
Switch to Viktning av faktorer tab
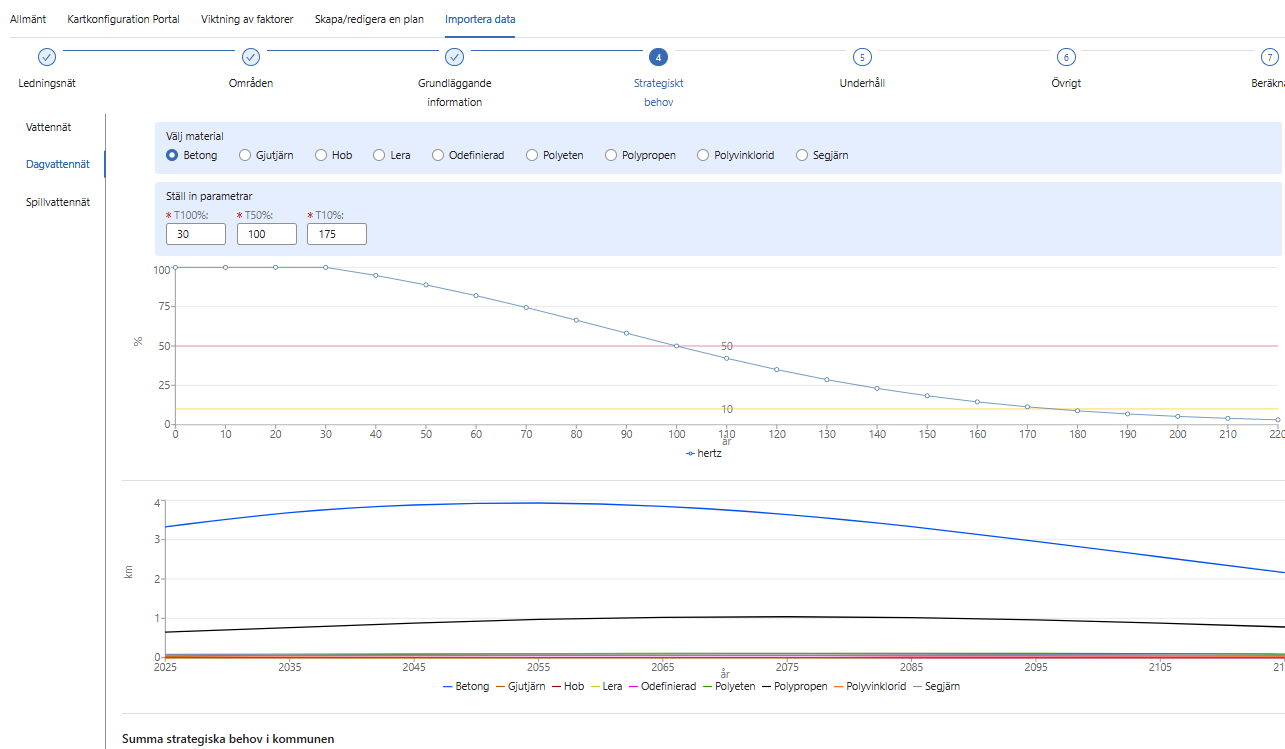pos(246,19)
